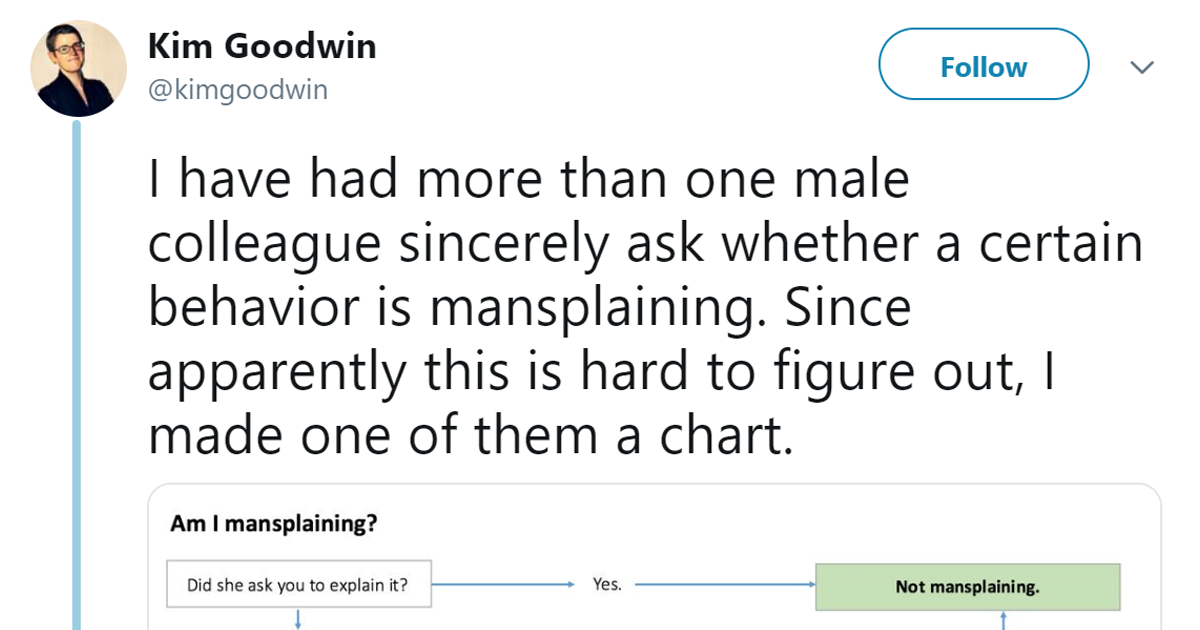The image size is (1200, 630).
Task: Click the downward arrow under the question box
Action: (x=297, y=620)
